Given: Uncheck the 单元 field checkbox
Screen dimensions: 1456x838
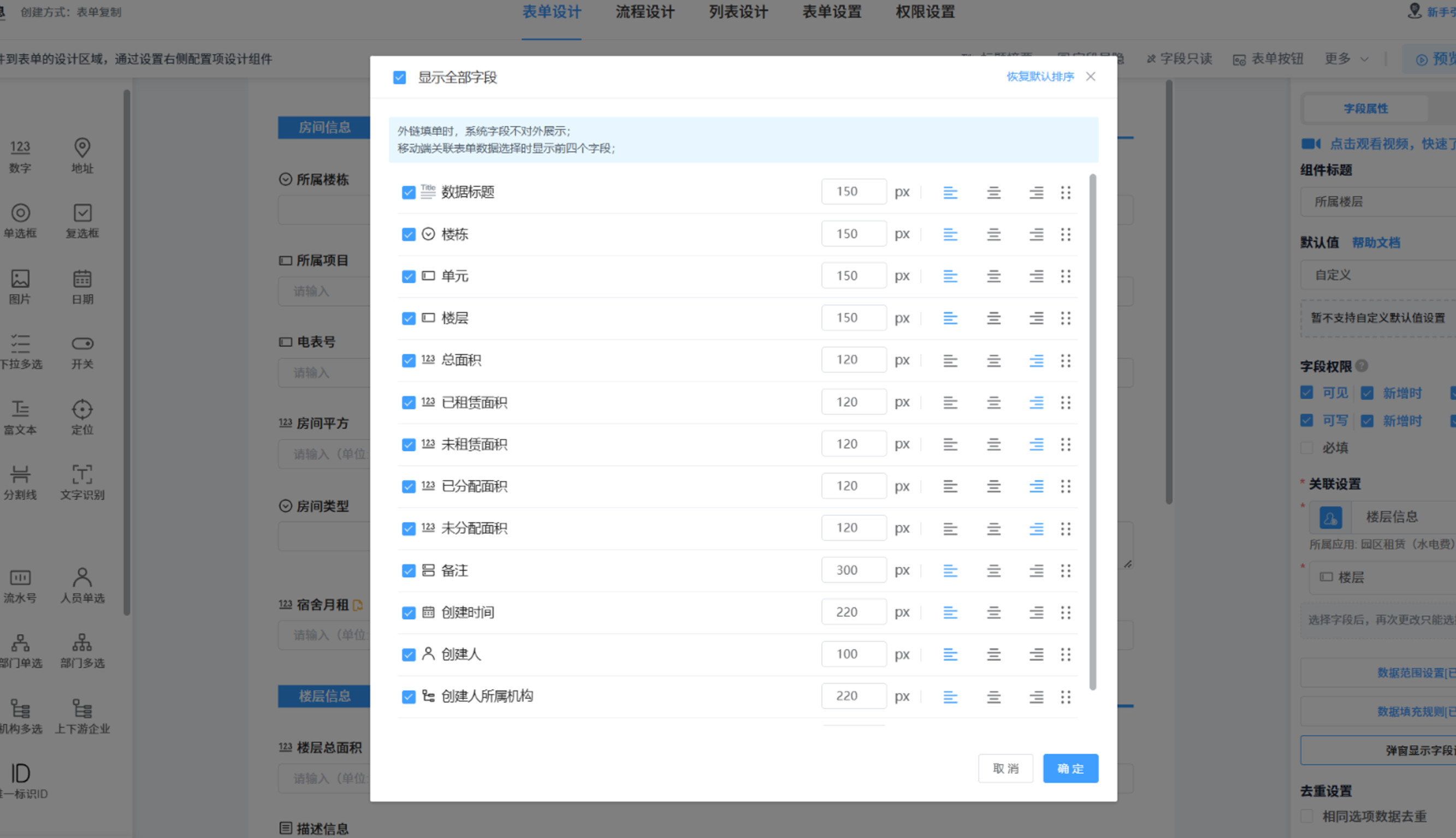Looking at the screenshot, I should (x=409, y=276).
